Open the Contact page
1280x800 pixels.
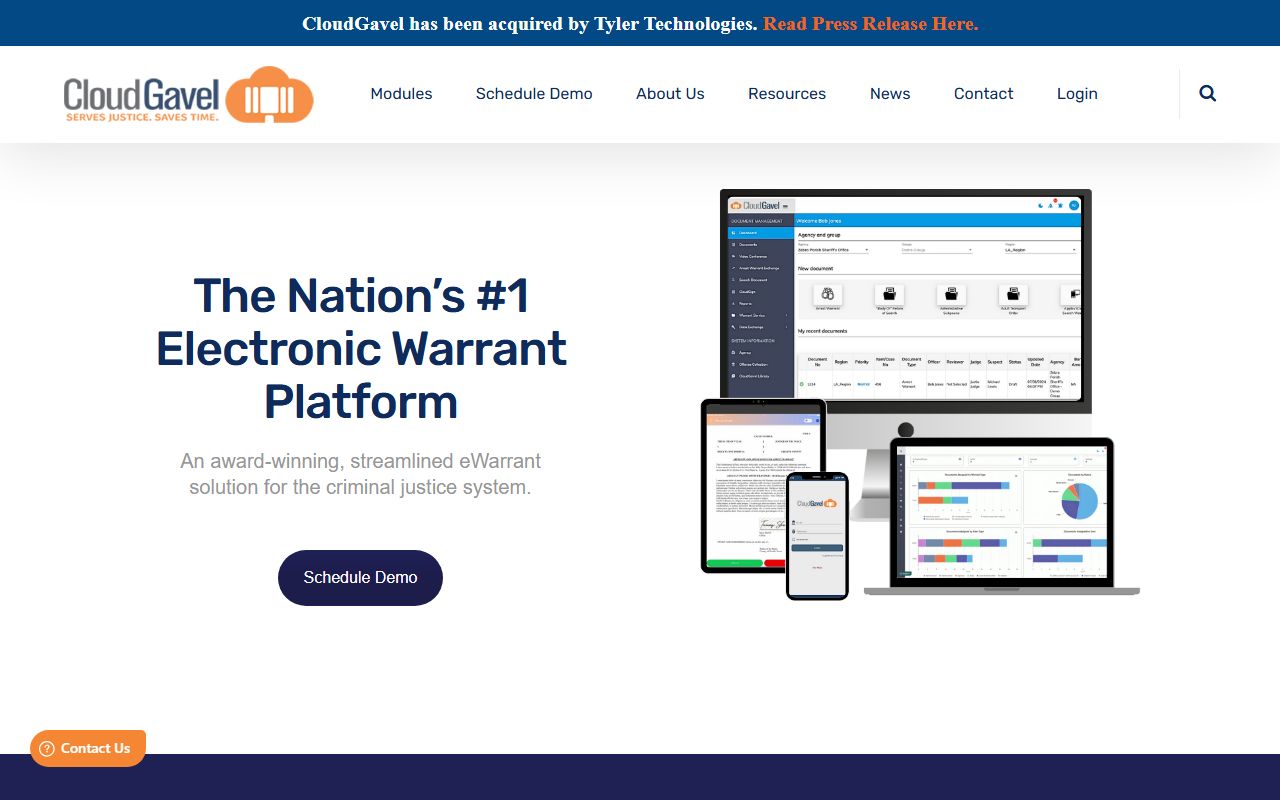pyautogui.click(x=983, y=93)
